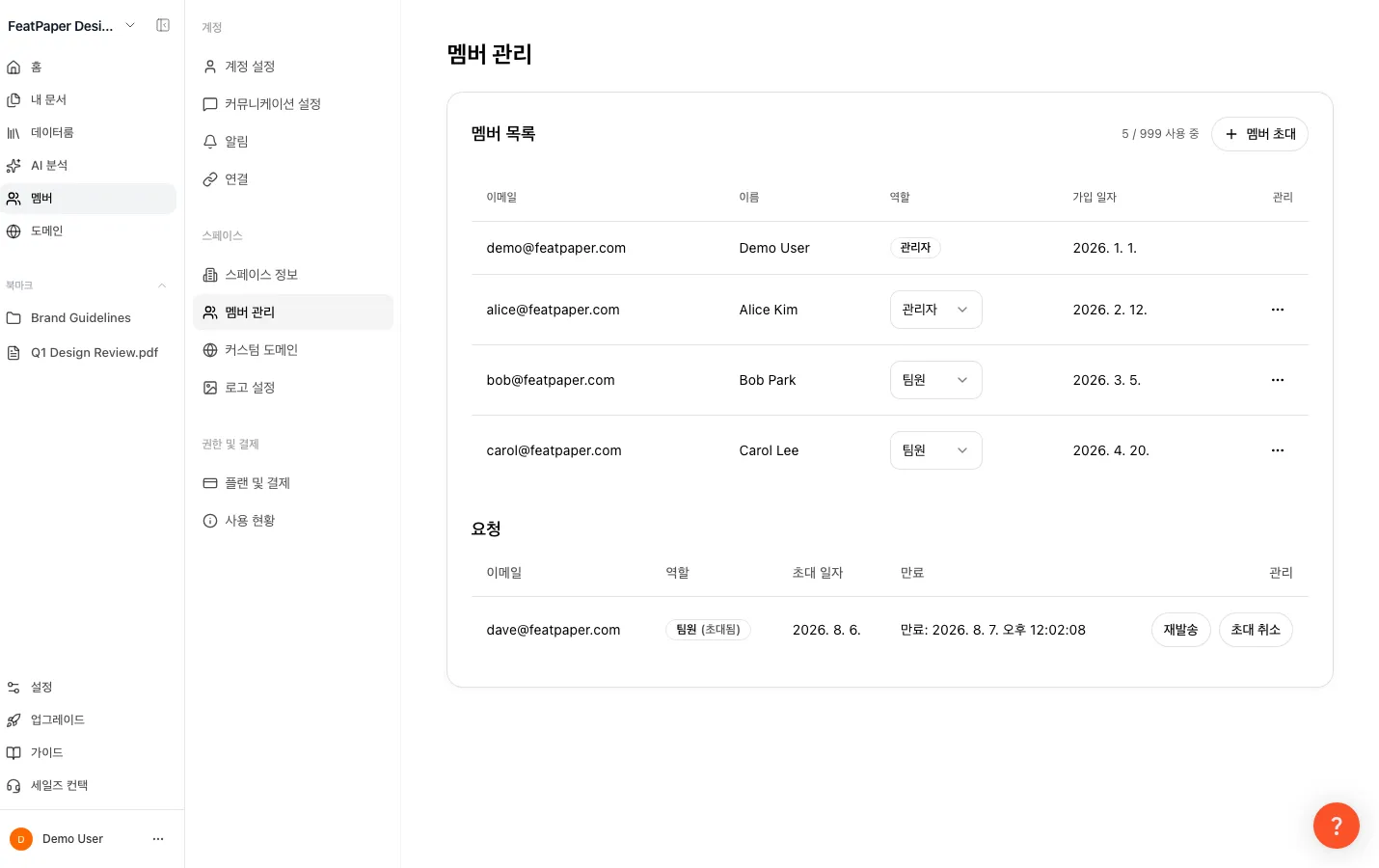1379x868 pixels.
Task: Click the carol@featpaper.com email cell
Action: pyautogui.click(x=554, y=450)
